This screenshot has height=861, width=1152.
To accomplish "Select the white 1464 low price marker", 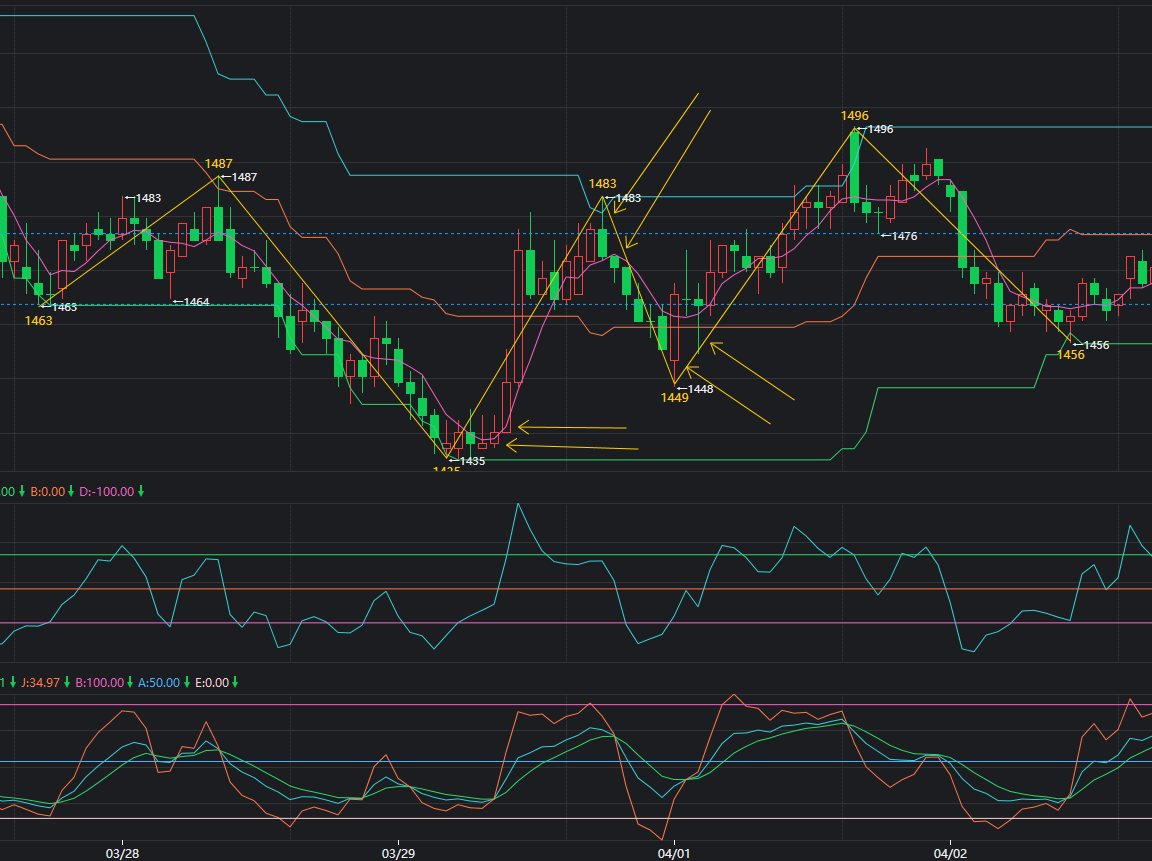I will click(x=195, y=301).
